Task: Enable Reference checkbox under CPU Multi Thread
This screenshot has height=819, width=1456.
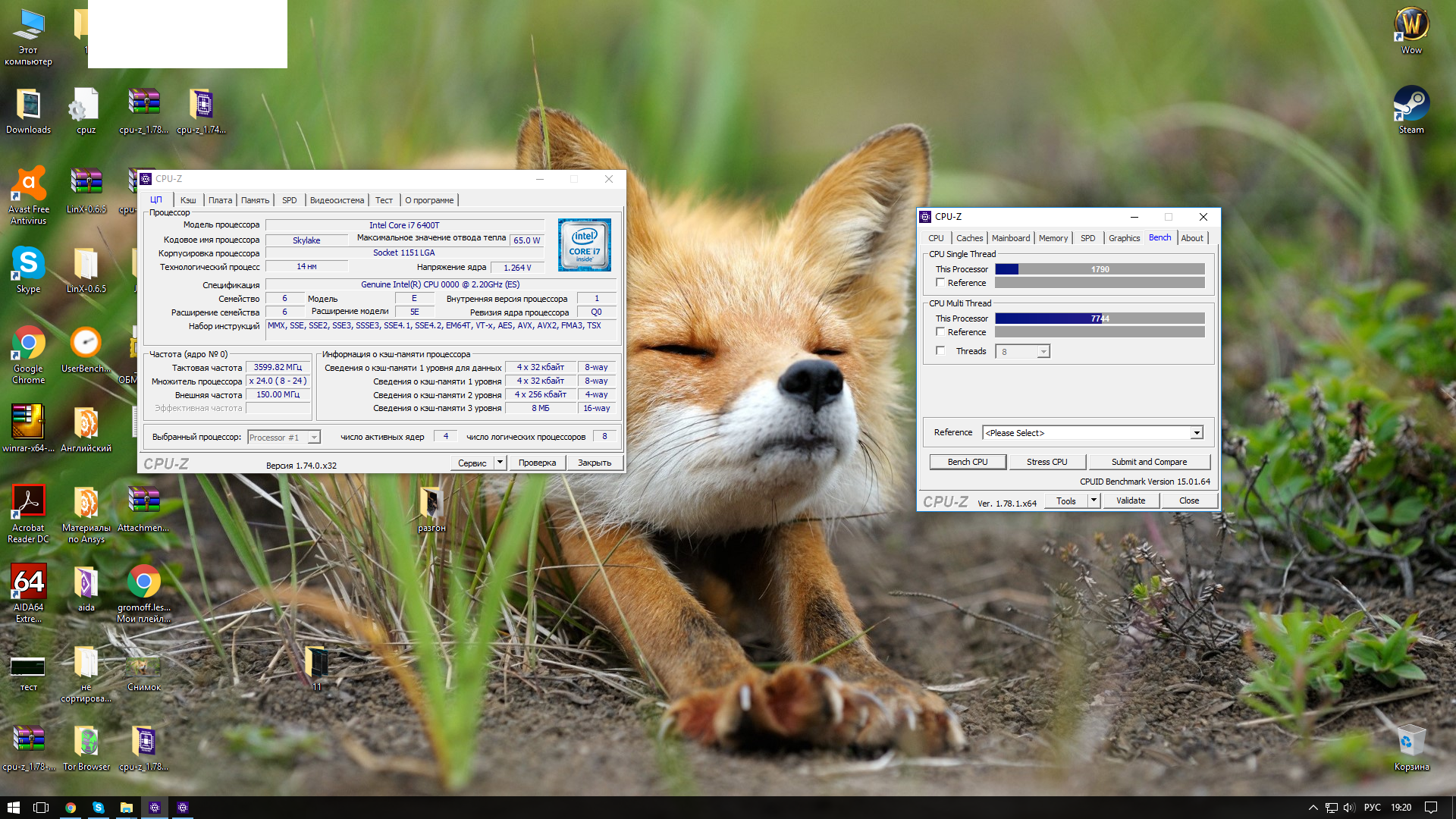Action: [940, 332]
